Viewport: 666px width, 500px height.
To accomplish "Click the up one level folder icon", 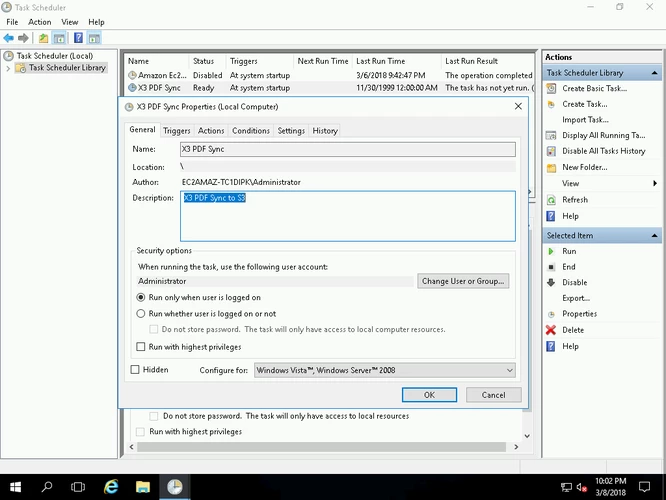I will tap(43, 38).
